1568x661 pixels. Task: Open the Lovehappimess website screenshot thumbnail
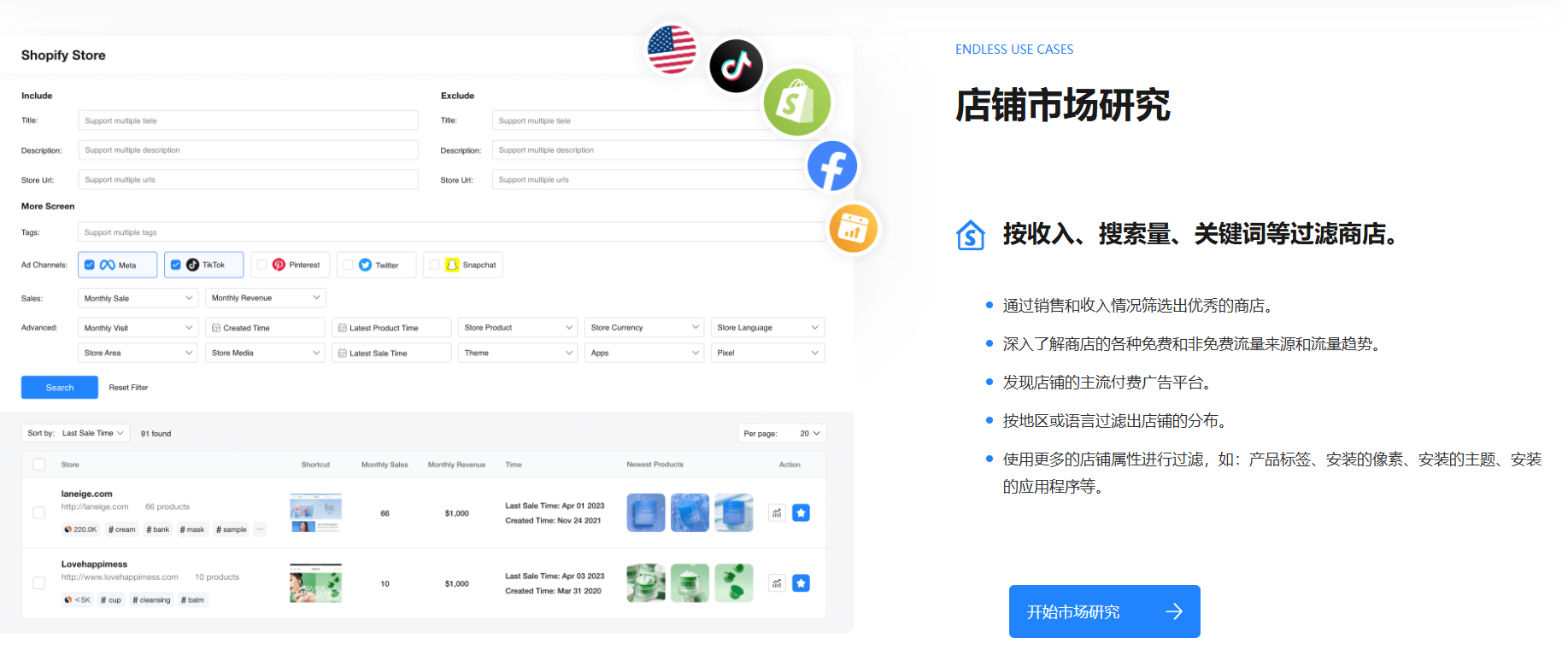315,583
